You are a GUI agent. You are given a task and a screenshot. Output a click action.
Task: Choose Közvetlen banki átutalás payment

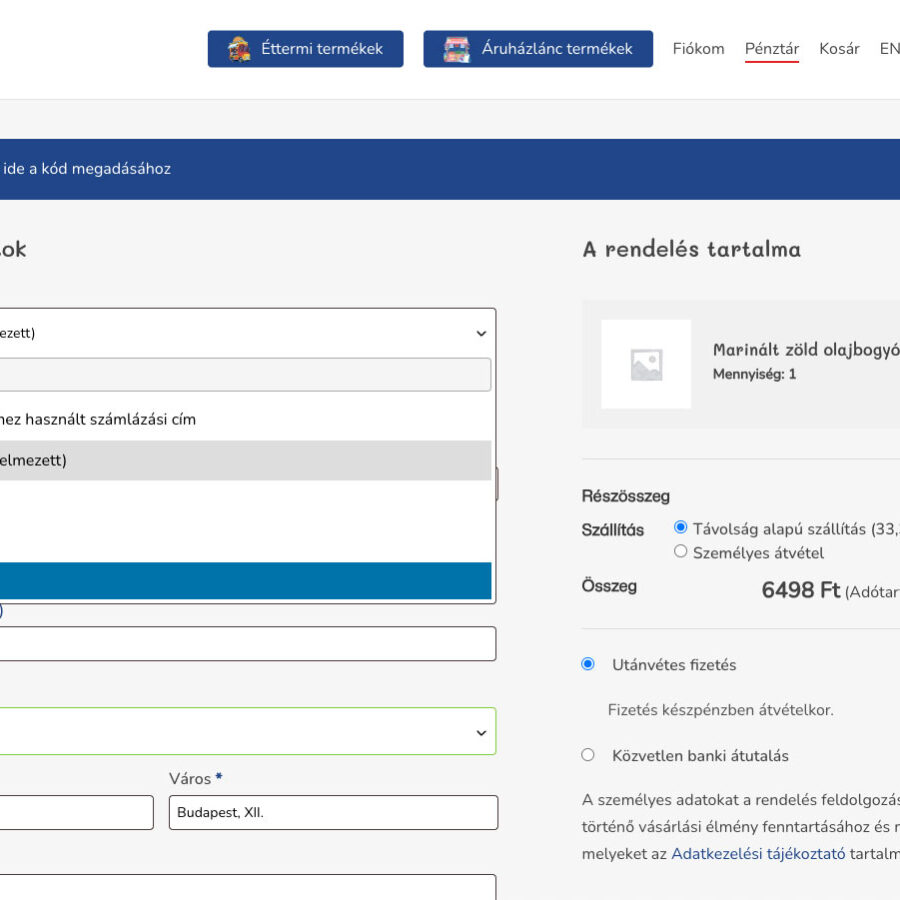pyautogui.click(x=588, y=755)
